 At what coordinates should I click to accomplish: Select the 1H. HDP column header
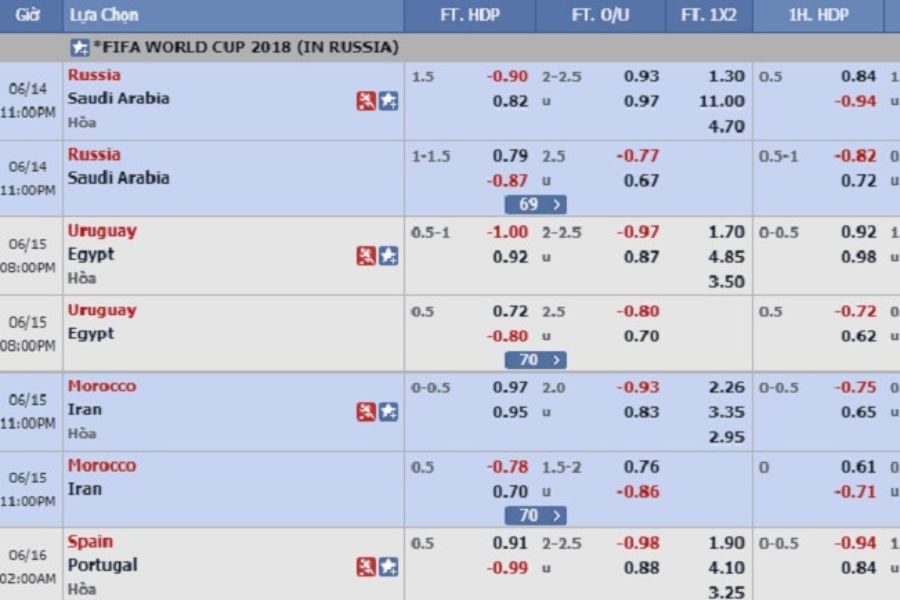(x=818, y=16)
